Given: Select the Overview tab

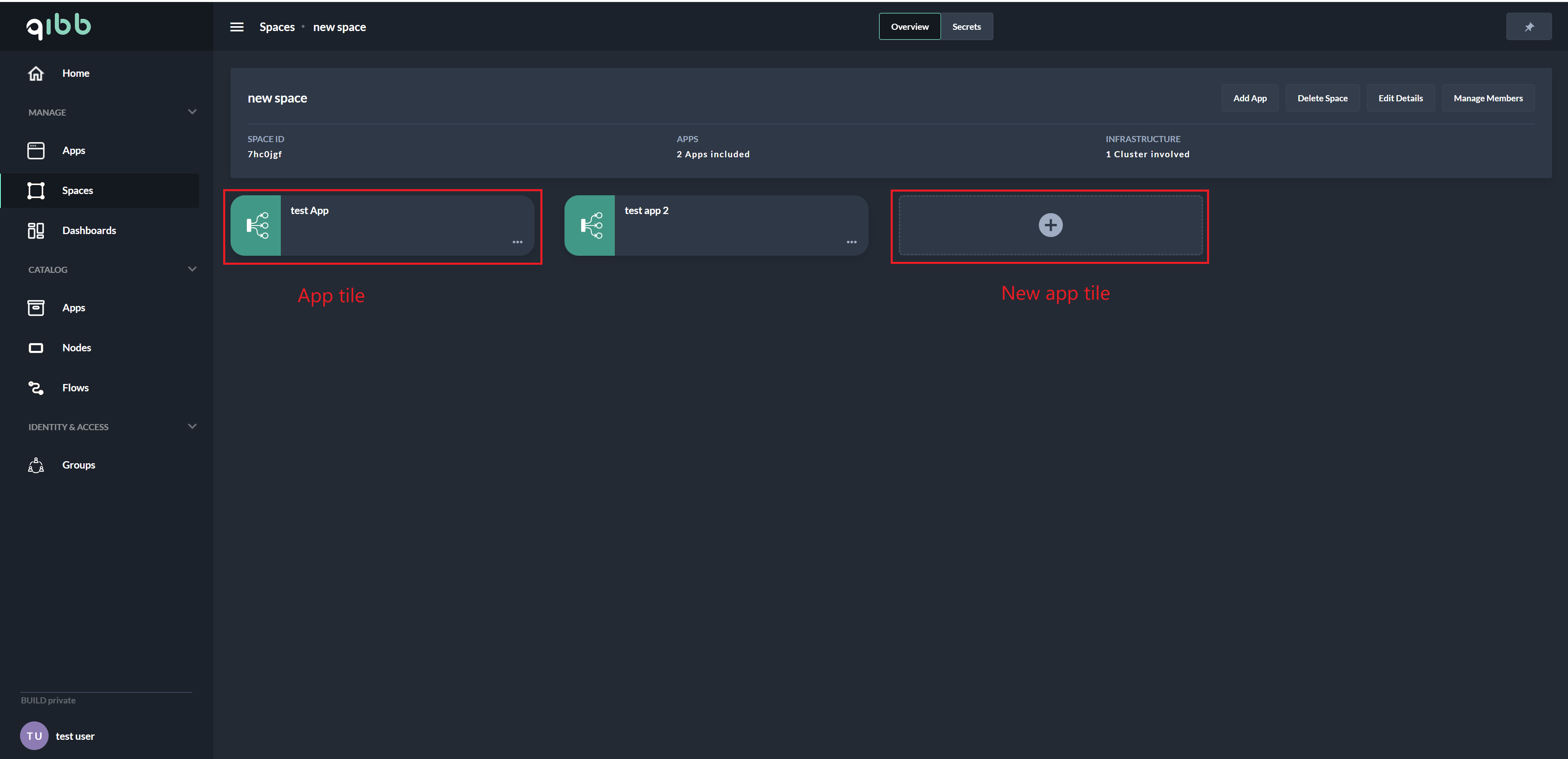Looking at the screenshot, I should point(909,27).
